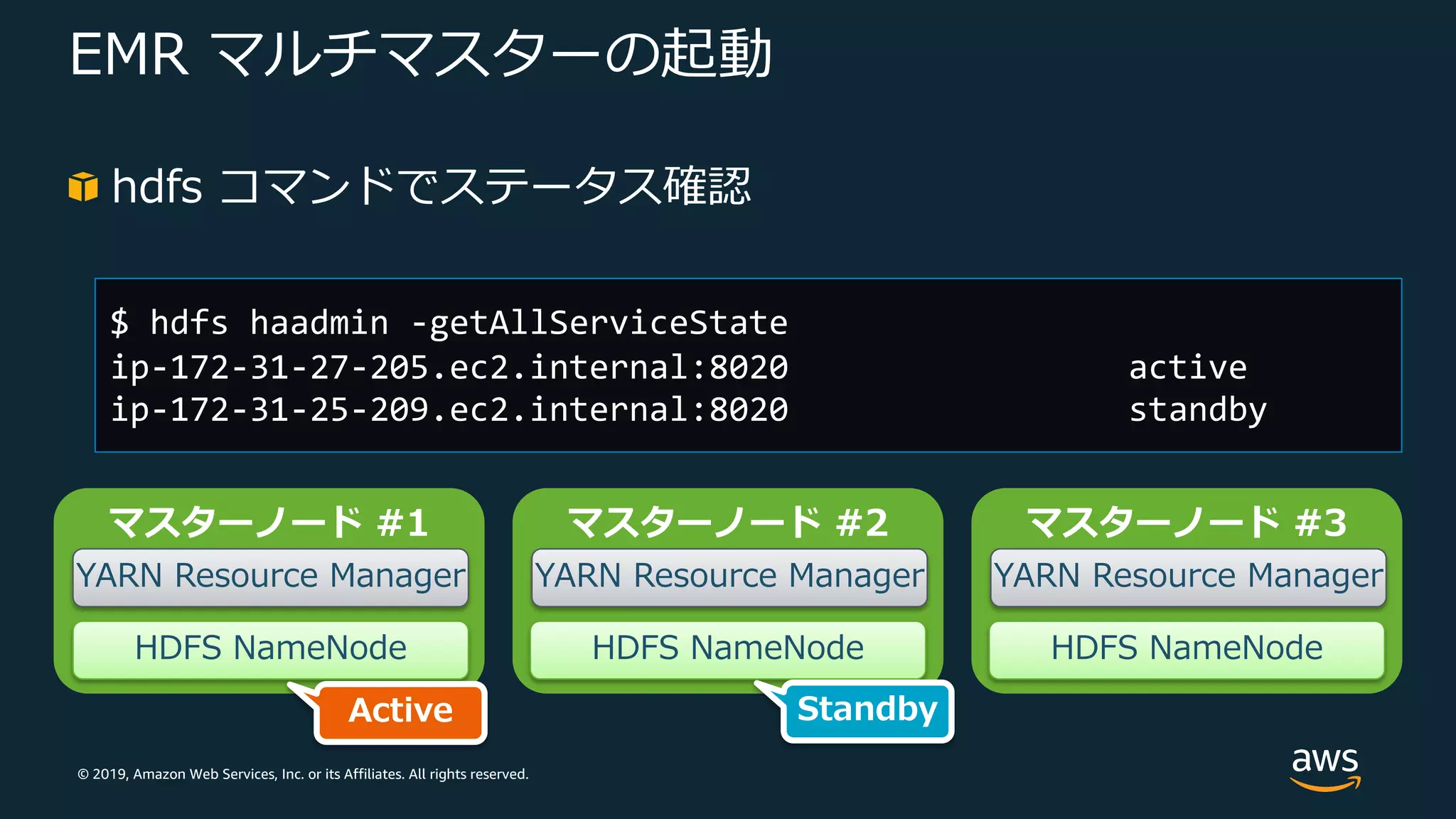Click the 'active' status text in terminal
1456x819 pixels.
point(1188,368)
